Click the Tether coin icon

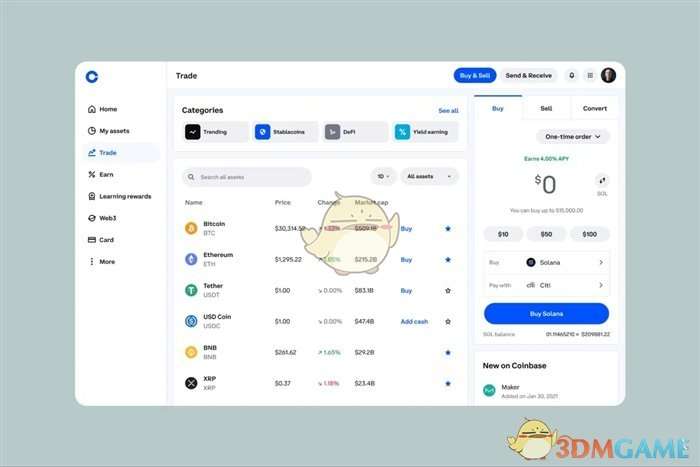point(191,290)
